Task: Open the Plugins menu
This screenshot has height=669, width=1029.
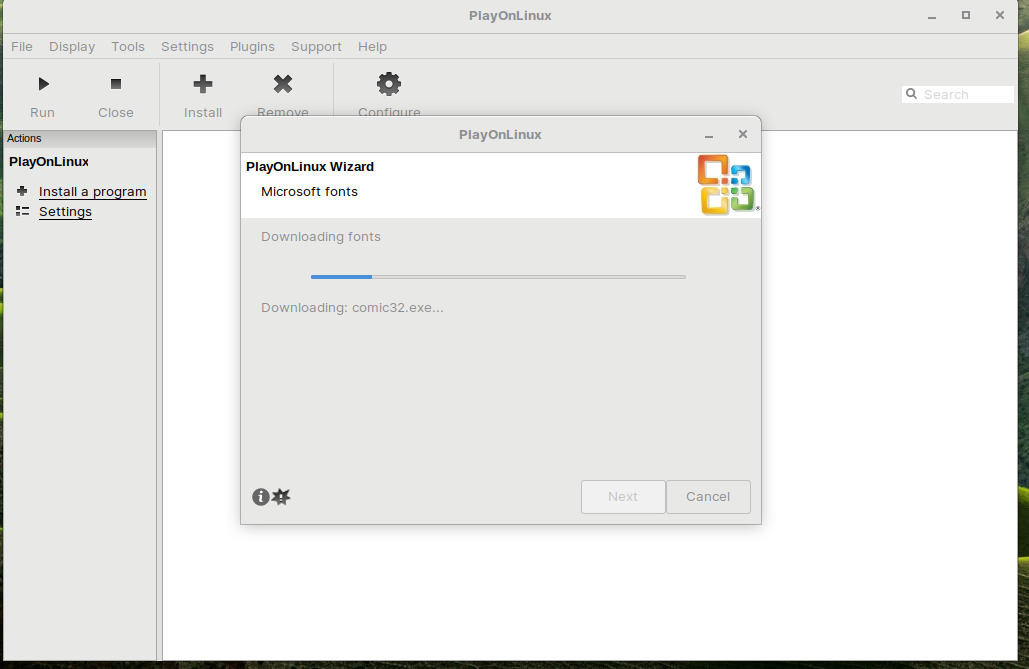Action: 252,47
